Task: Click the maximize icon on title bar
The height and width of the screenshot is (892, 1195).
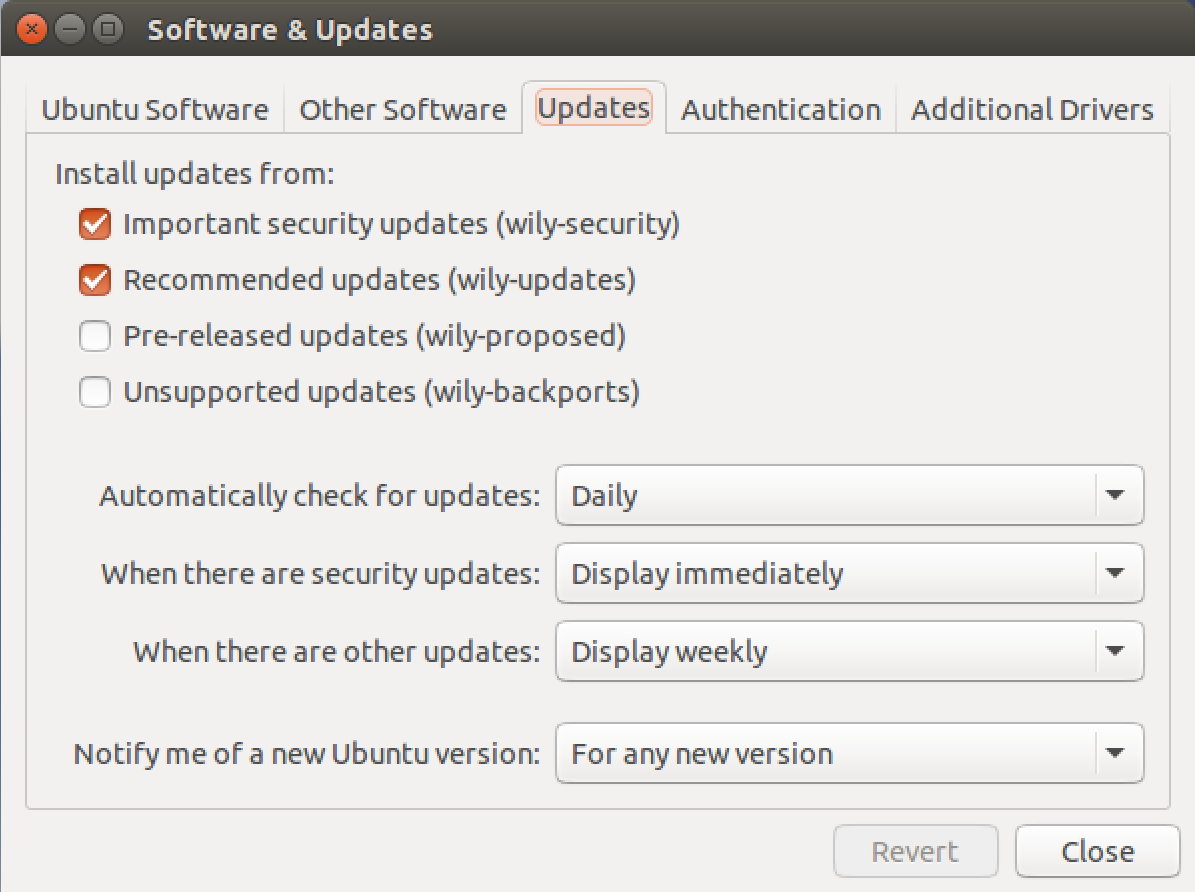Action: tap(106, 29)
